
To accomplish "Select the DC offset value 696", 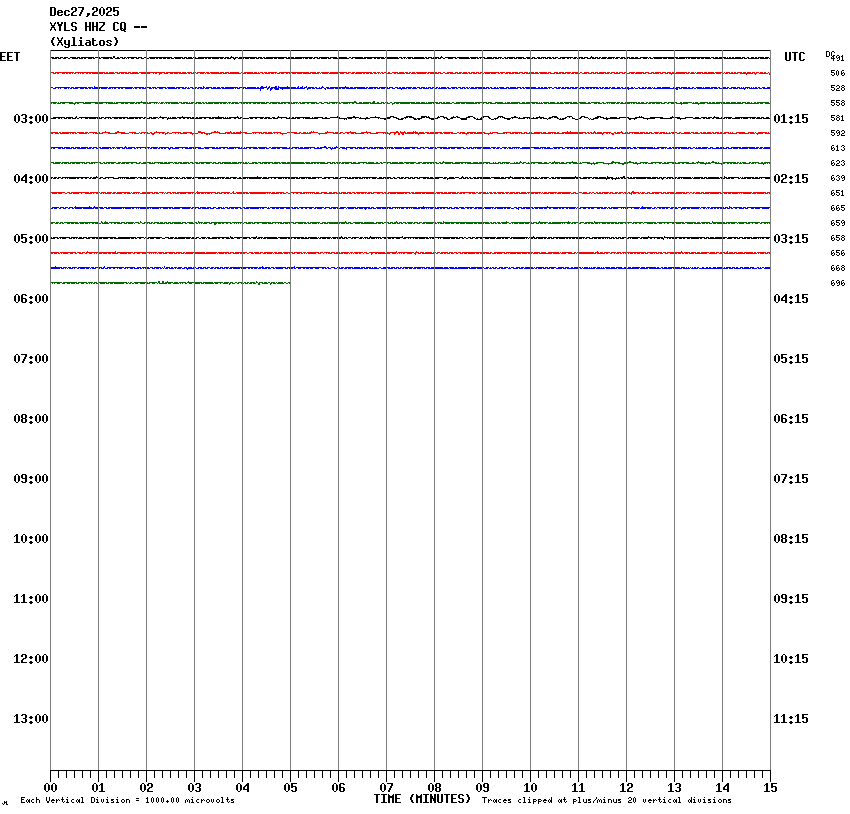I will click(x=837, y=283).
